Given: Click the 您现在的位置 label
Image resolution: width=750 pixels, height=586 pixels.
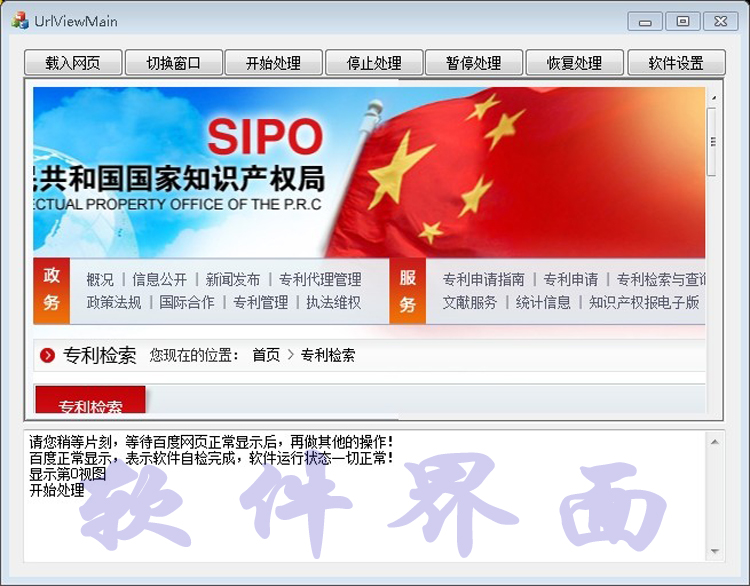Looking at the screenshot, I should click(x=194, y=355).
